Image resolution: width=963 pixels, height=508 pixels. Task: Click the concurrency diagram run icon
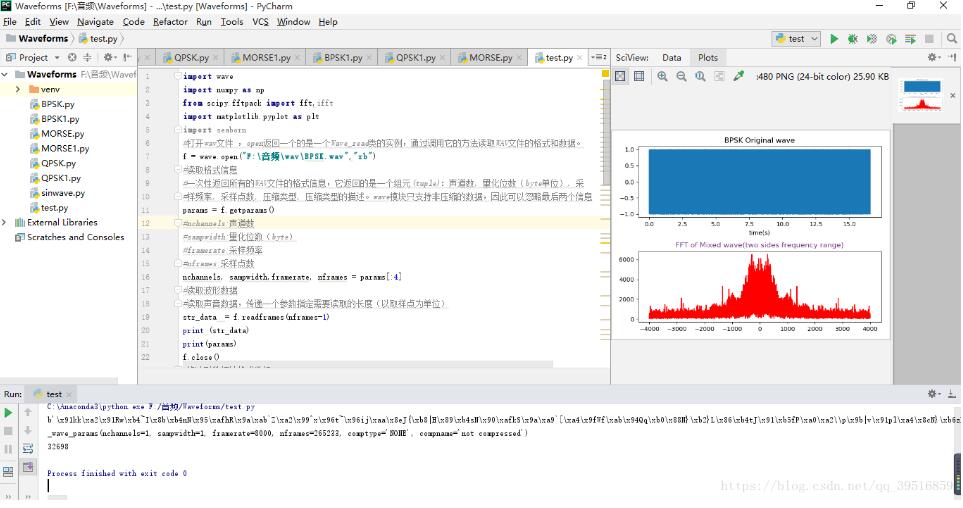(910, 39)
